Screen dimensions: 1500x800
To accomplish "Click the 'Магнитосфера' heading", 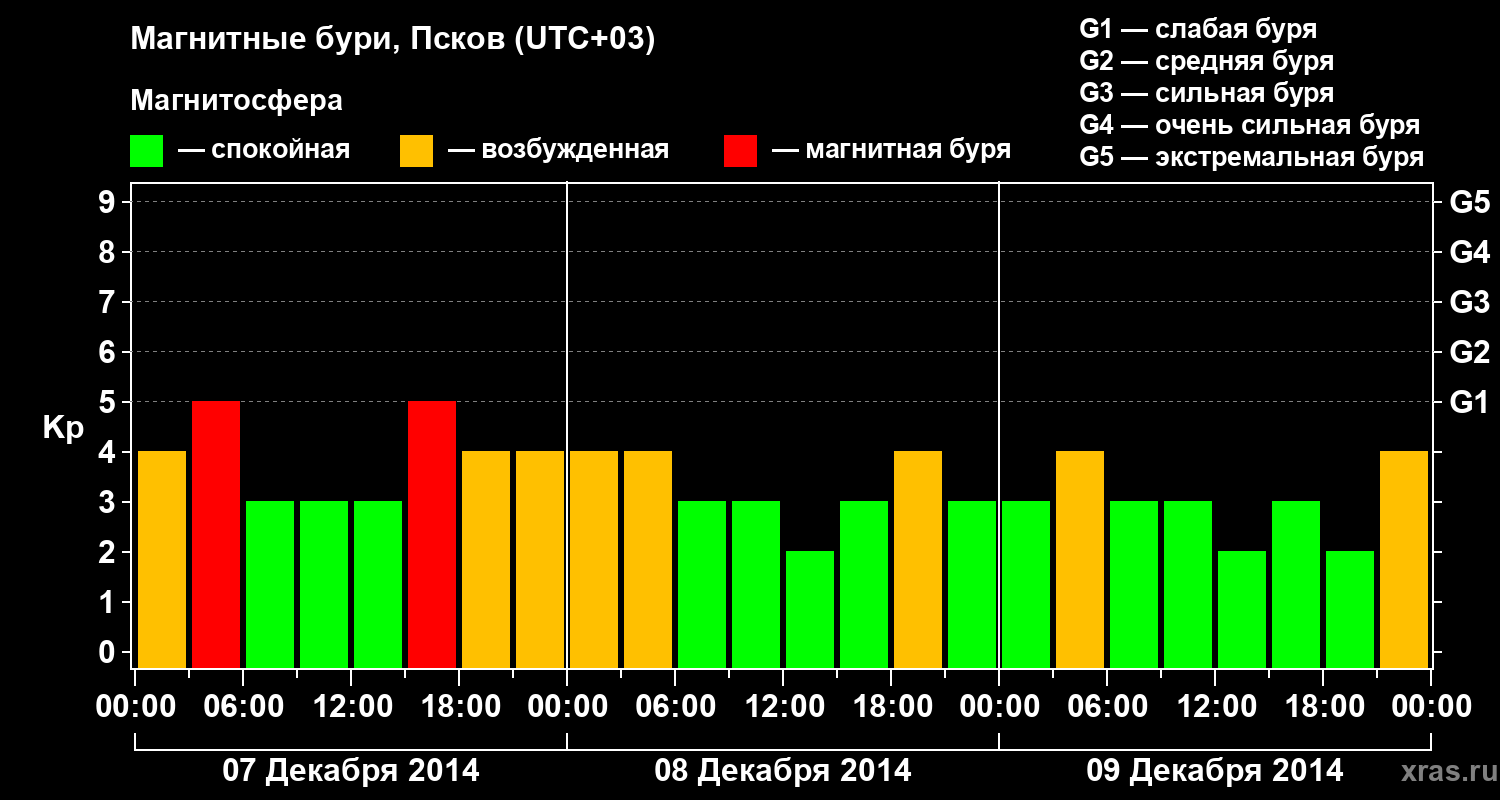I will point(237,101).
